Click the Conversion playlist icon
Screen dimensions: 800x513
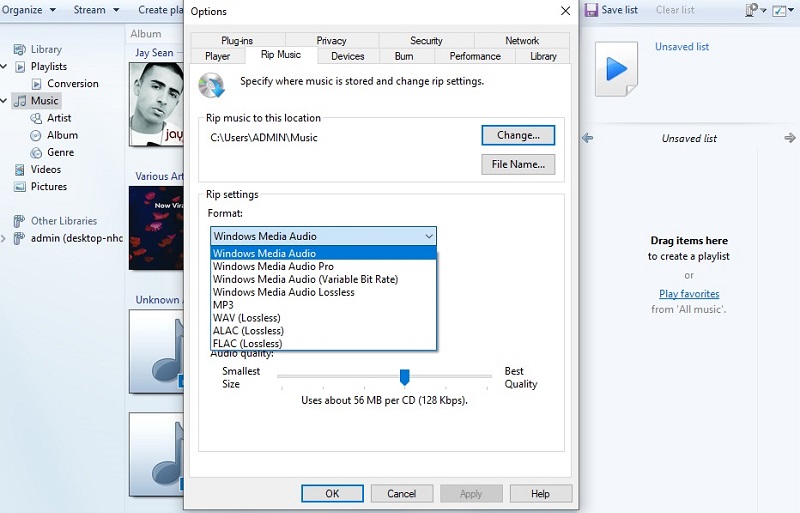tap(36, 84)
